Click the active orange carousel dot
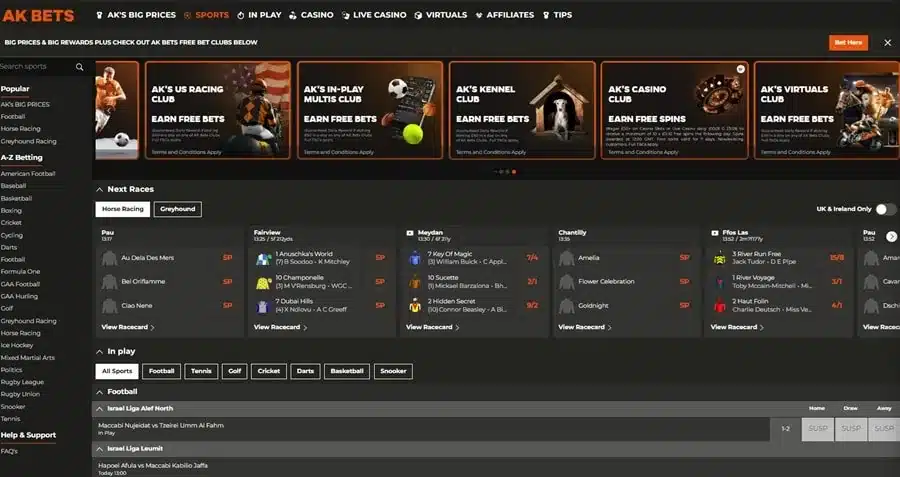This screenshot has width=900, height=477. click(x=514, y=172)
